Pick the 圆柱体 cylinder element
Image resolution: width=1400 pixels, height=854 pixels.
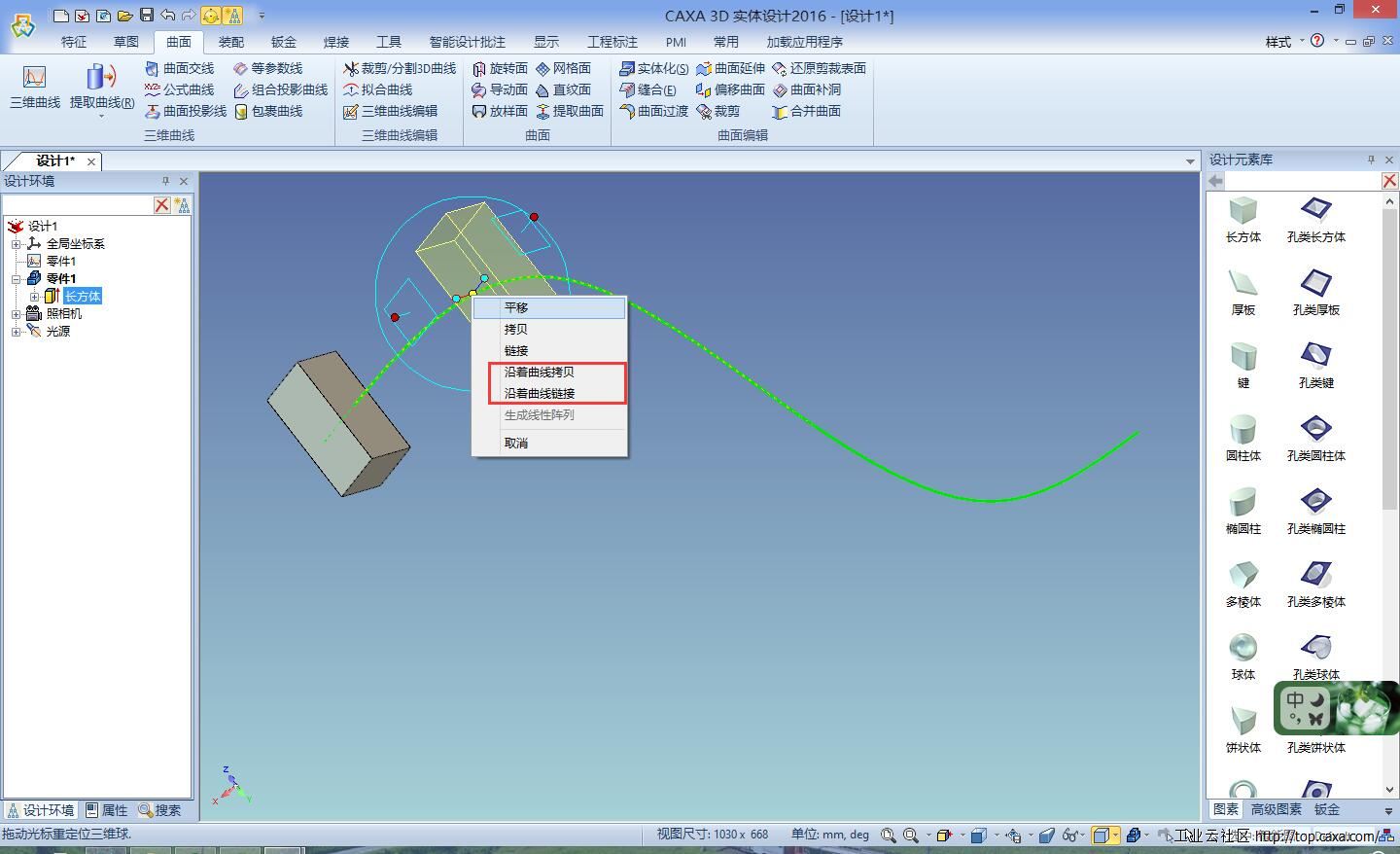click(1243, 438)
